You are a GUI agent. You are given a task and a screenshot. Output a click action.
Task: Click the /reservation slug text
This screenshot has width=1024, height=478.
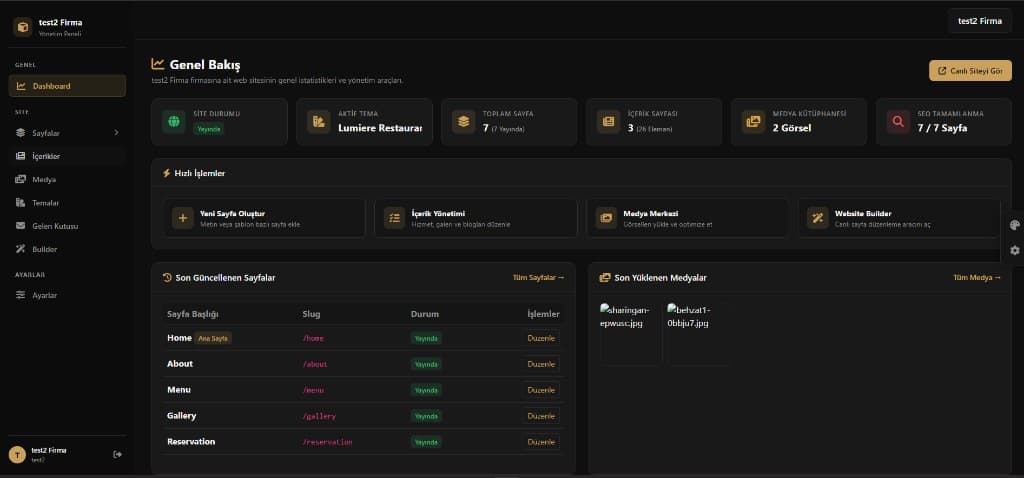click(327, 442)
